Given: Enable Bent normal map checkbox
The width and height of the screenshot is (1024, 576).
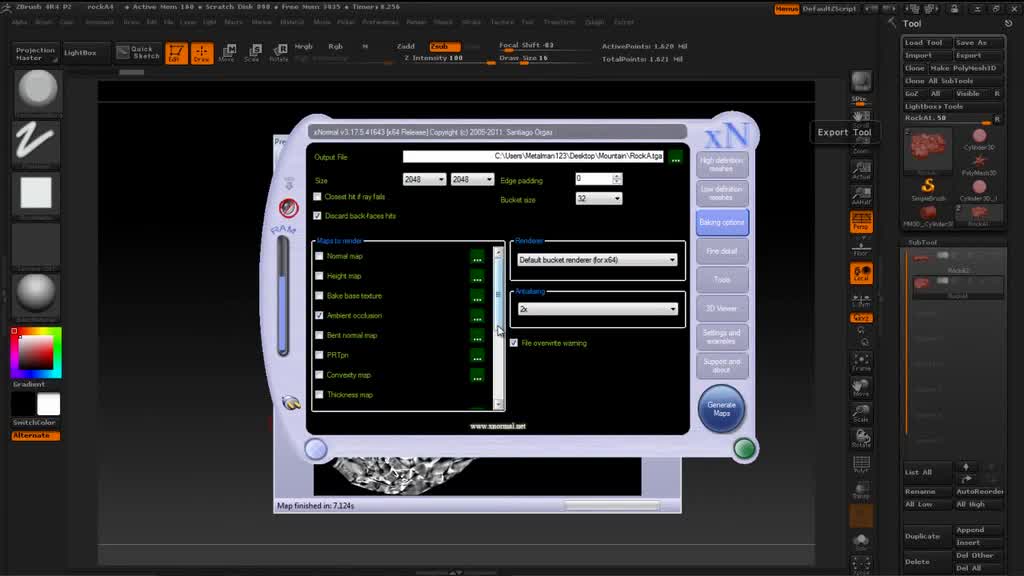Looking at the screenshot, I should (x=319, y=335).
